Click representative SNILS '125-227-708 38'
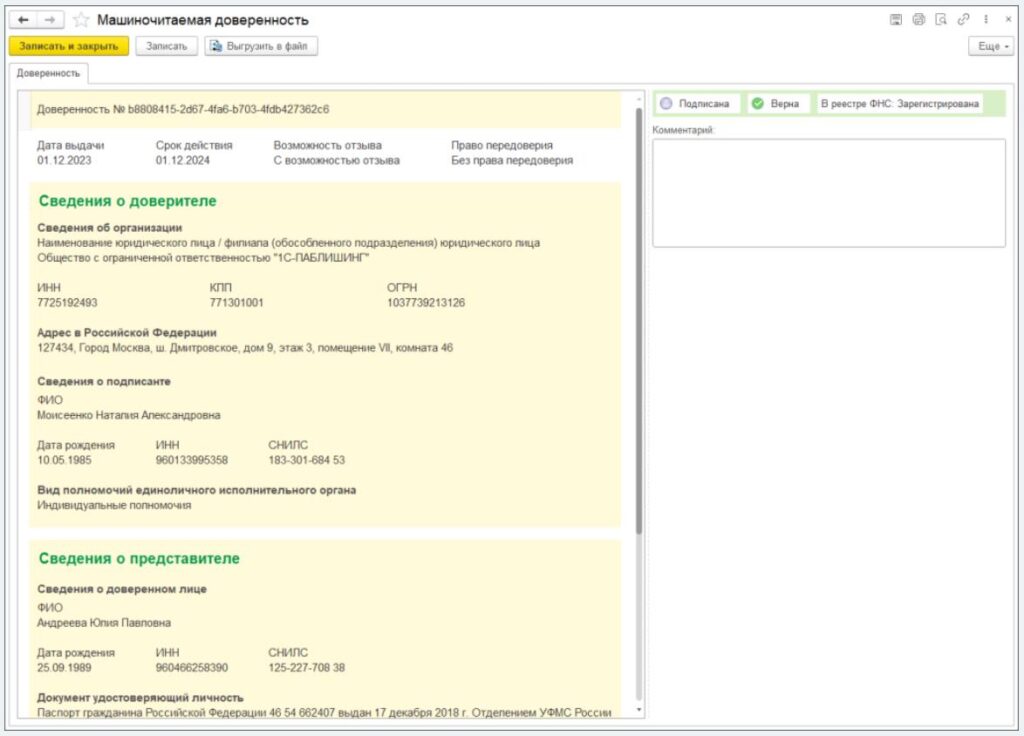 point(306,668)
